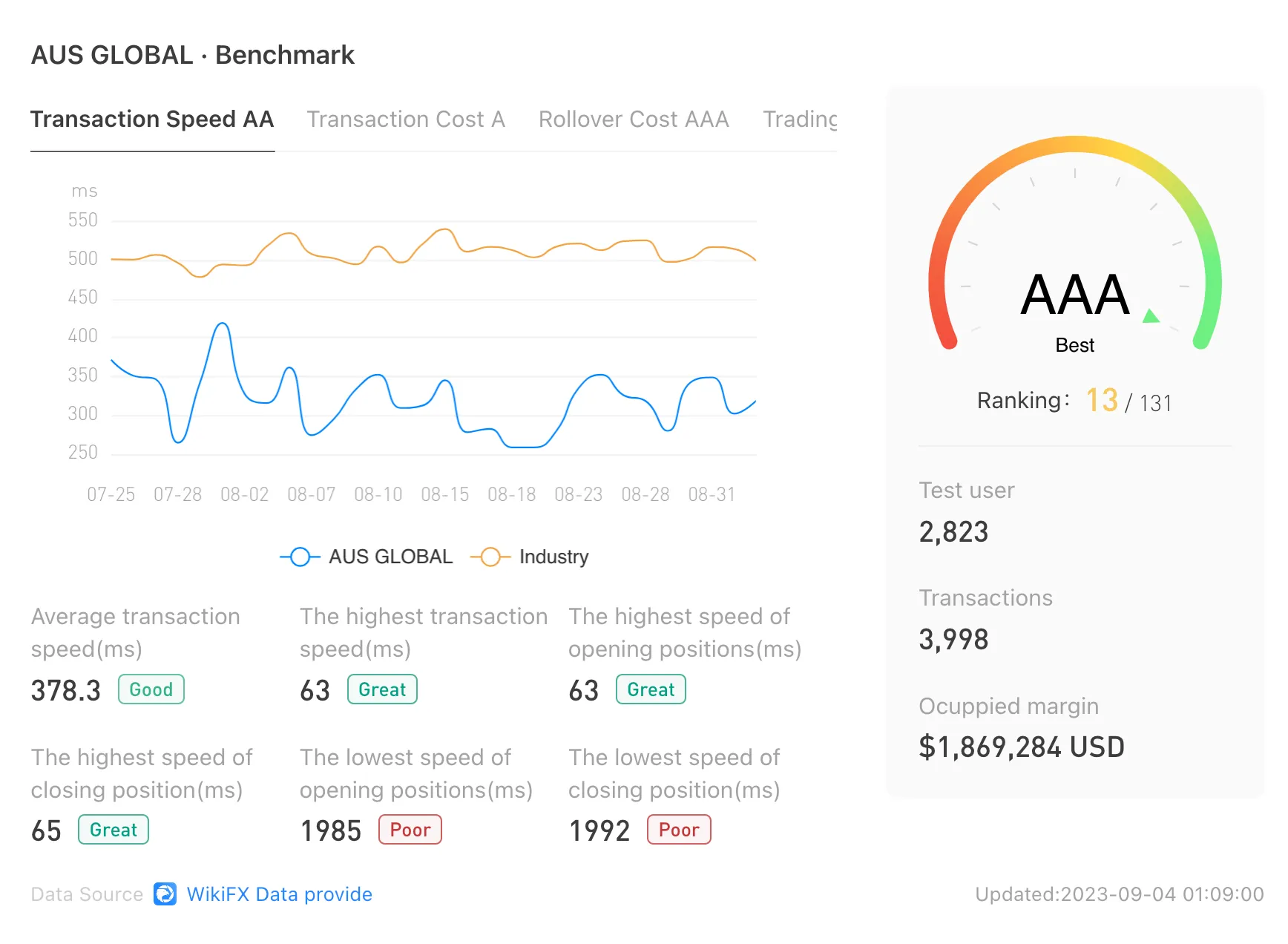Click the AAA rating text in gauge
1288x944 pixels.
pos(1075,295)
